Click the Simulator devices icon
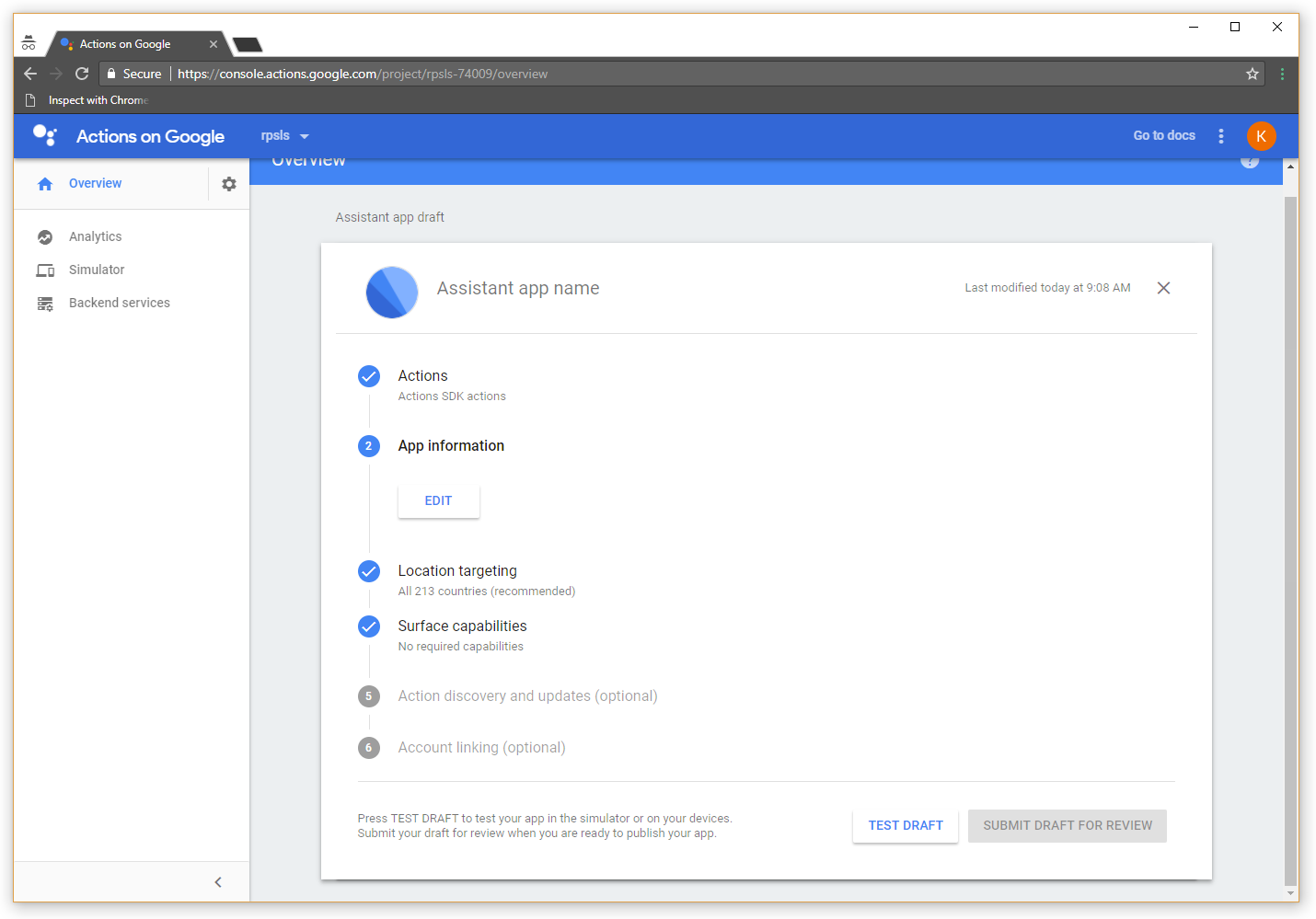Screen dimensions: 1316x919 coord(45,270)
